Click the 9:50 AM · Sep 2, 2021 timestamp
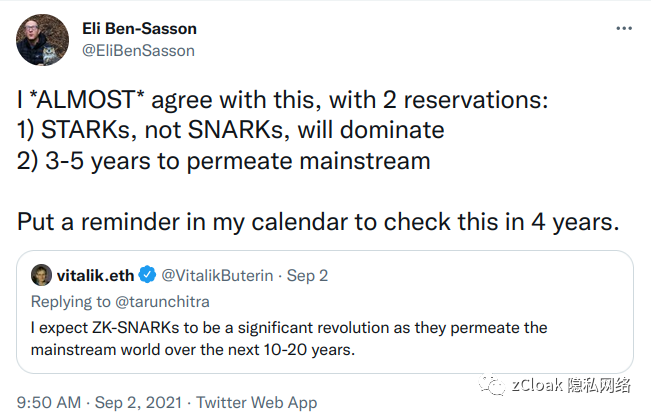The height and width of the screenshot is (414, 651). (99, 402)
